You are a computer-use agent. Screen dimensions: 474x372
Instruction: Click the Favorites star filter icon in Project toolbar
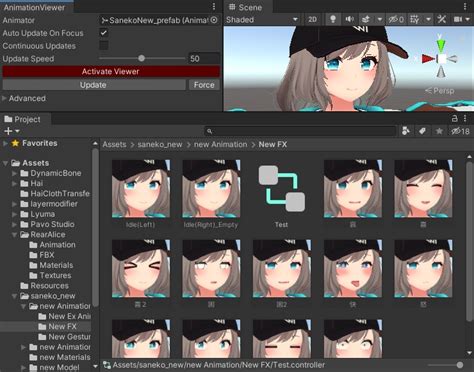[x=439, y=131]
